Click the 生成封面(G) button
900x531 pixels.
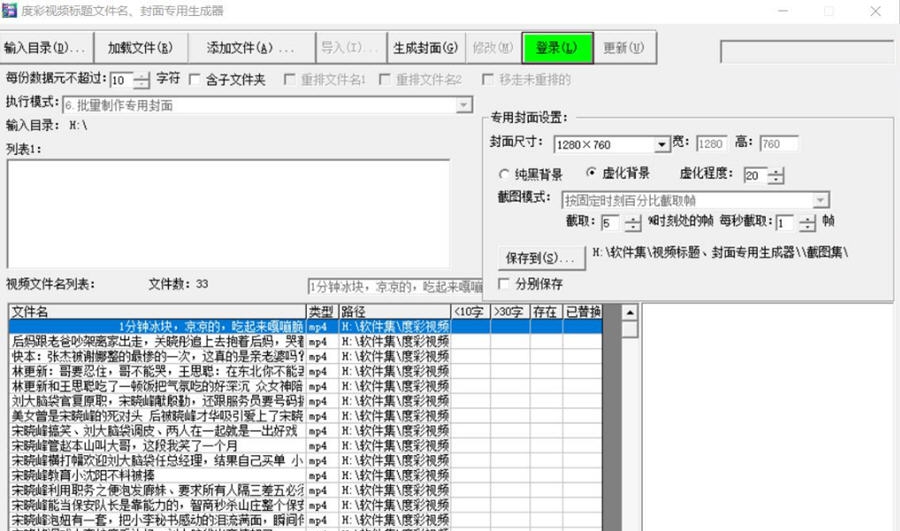[425, 48]
